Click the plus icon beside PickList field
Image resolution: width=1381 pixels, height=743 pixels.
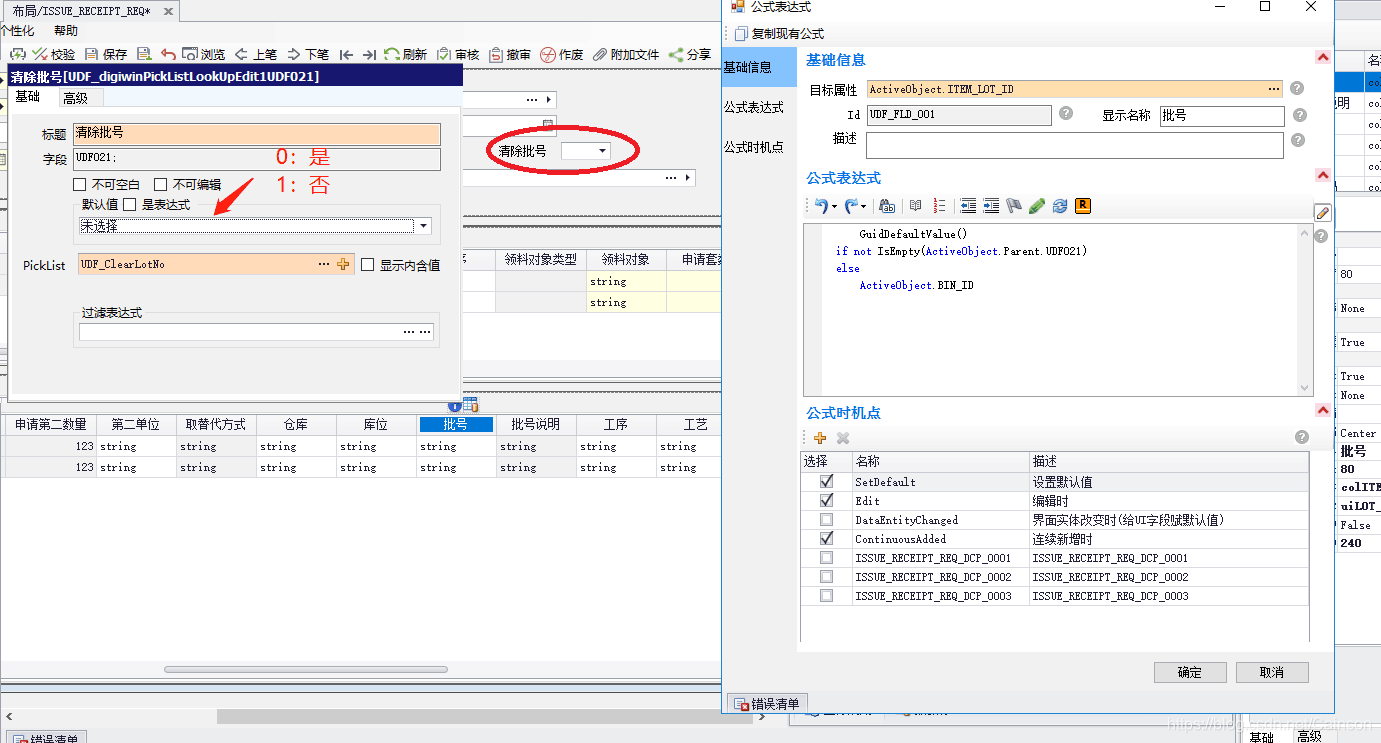coord(344,264)
